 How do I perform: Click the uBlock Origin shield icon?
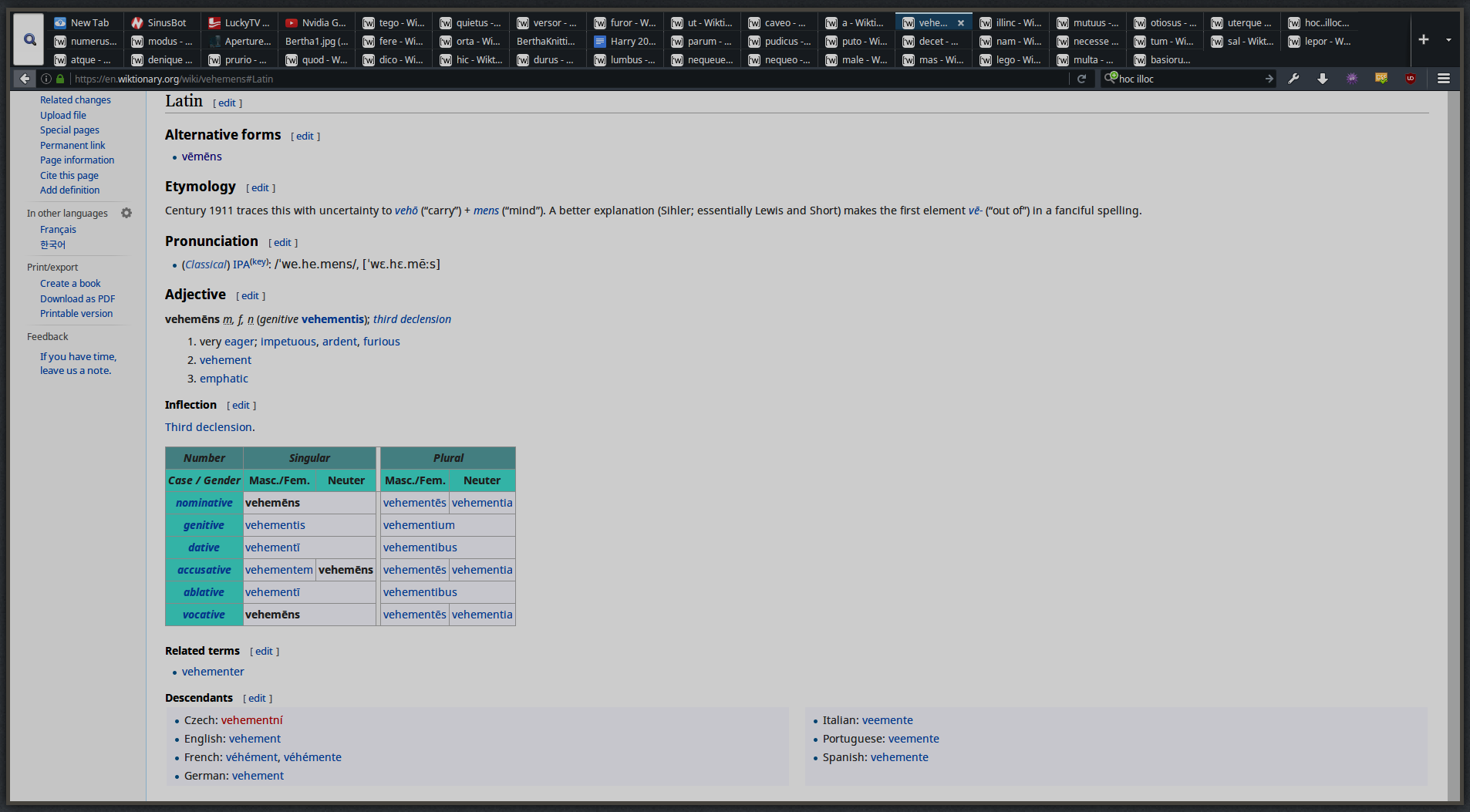pyautogui.click(x=1411, y=79)
